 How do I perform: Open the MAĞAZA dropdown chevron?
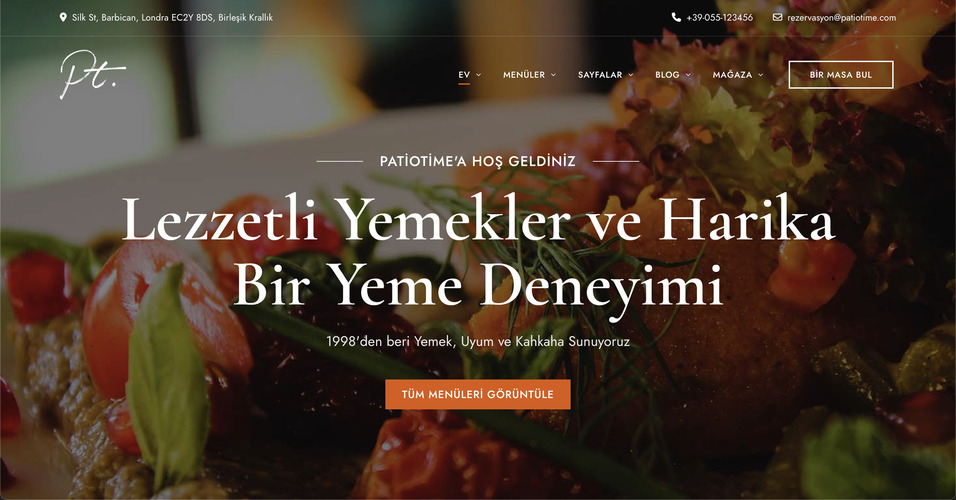click(x=760, y=75)
